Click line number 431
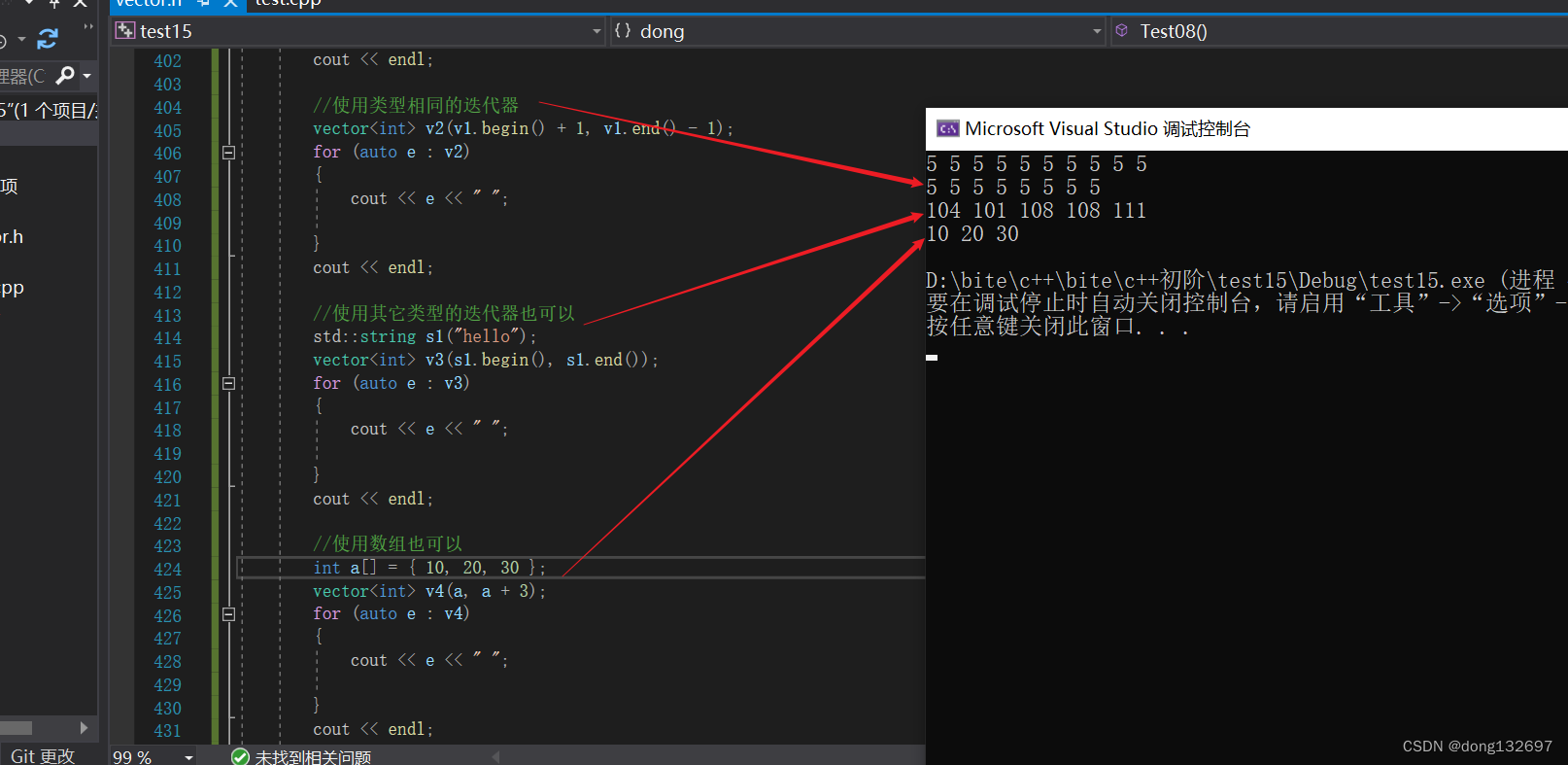The height and width of the screenshot is (765, 1568). [x=167, y=731]
